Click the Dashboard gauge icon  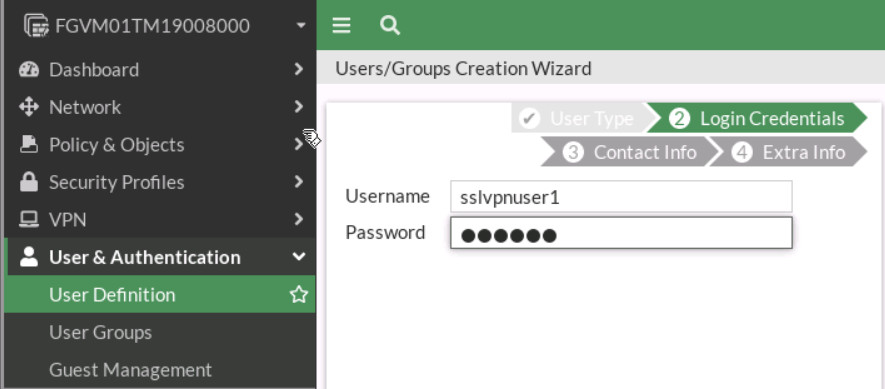(29, 69)
